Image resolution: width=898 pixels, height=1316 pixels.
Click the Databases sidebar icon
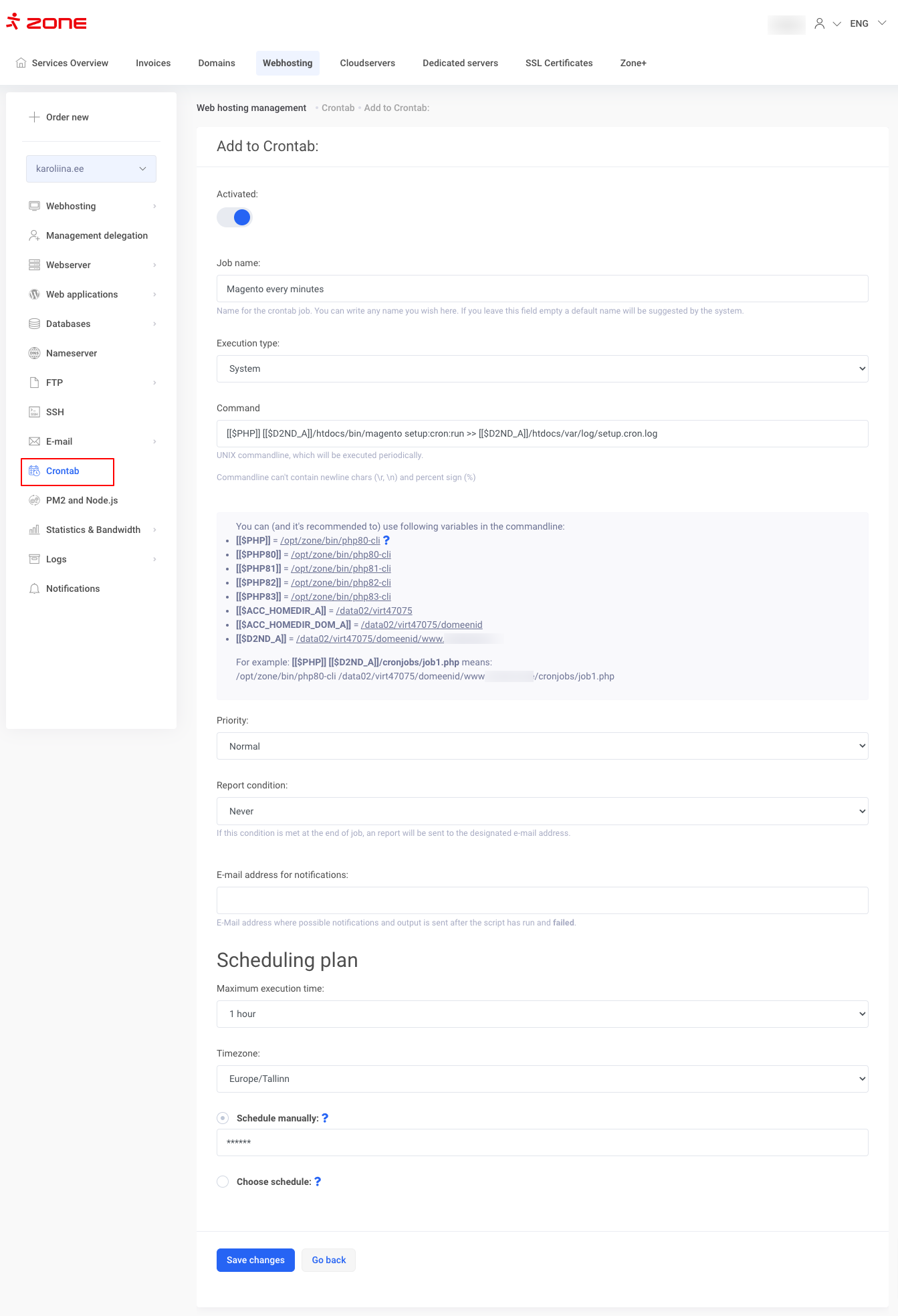(34, 324)
